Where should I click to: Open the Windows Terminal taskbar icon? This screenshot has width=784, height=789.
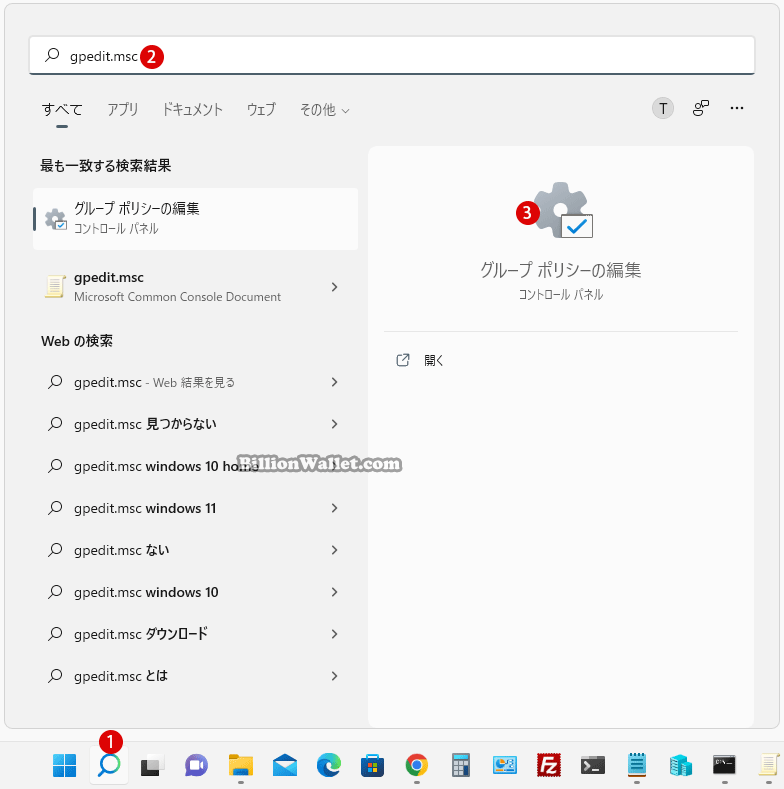(x=593, y=765)
